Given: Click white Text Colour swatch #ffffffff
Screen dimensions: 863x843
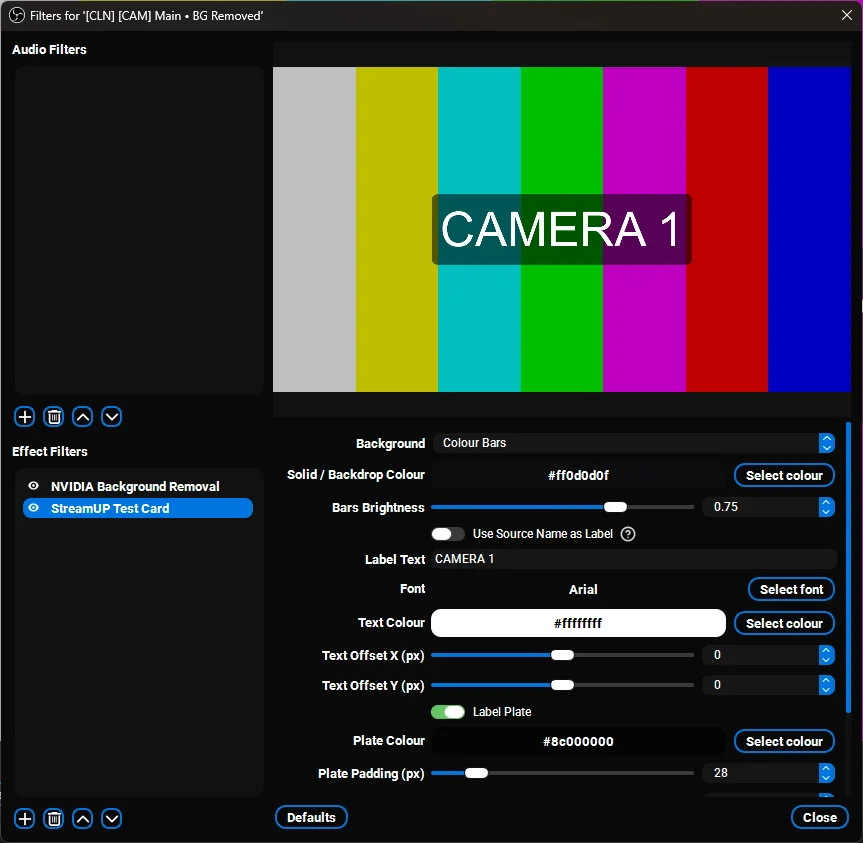Looking at the screenshot, I should [x=578, y=623].
